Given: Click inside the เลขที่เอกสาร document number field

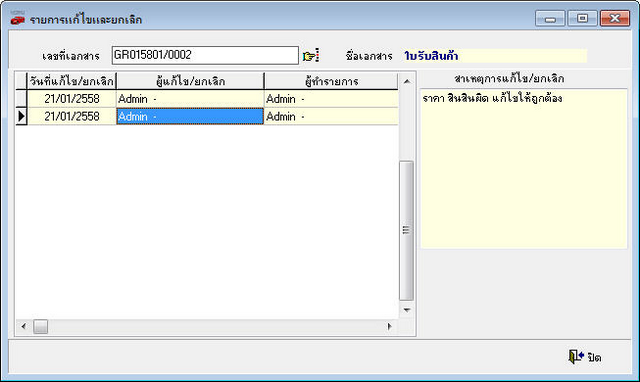Looking at the screenshot, I should pos(205,55).
